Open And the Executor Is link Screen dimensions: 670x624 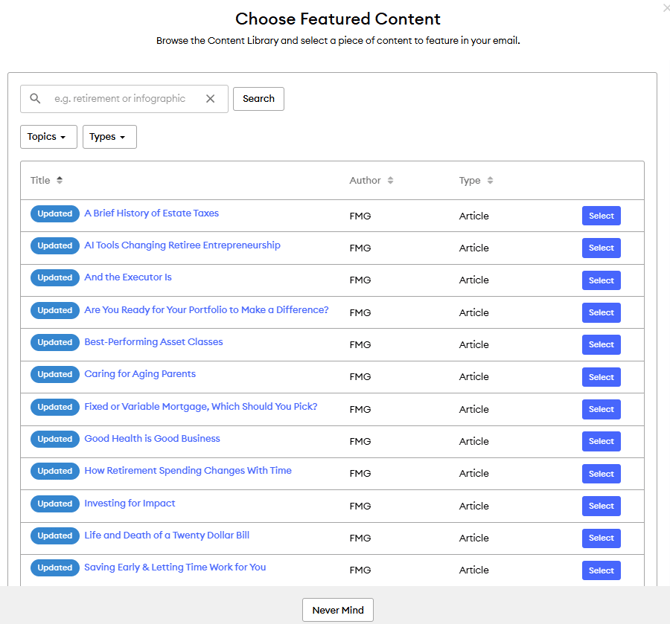click(128, 277)
